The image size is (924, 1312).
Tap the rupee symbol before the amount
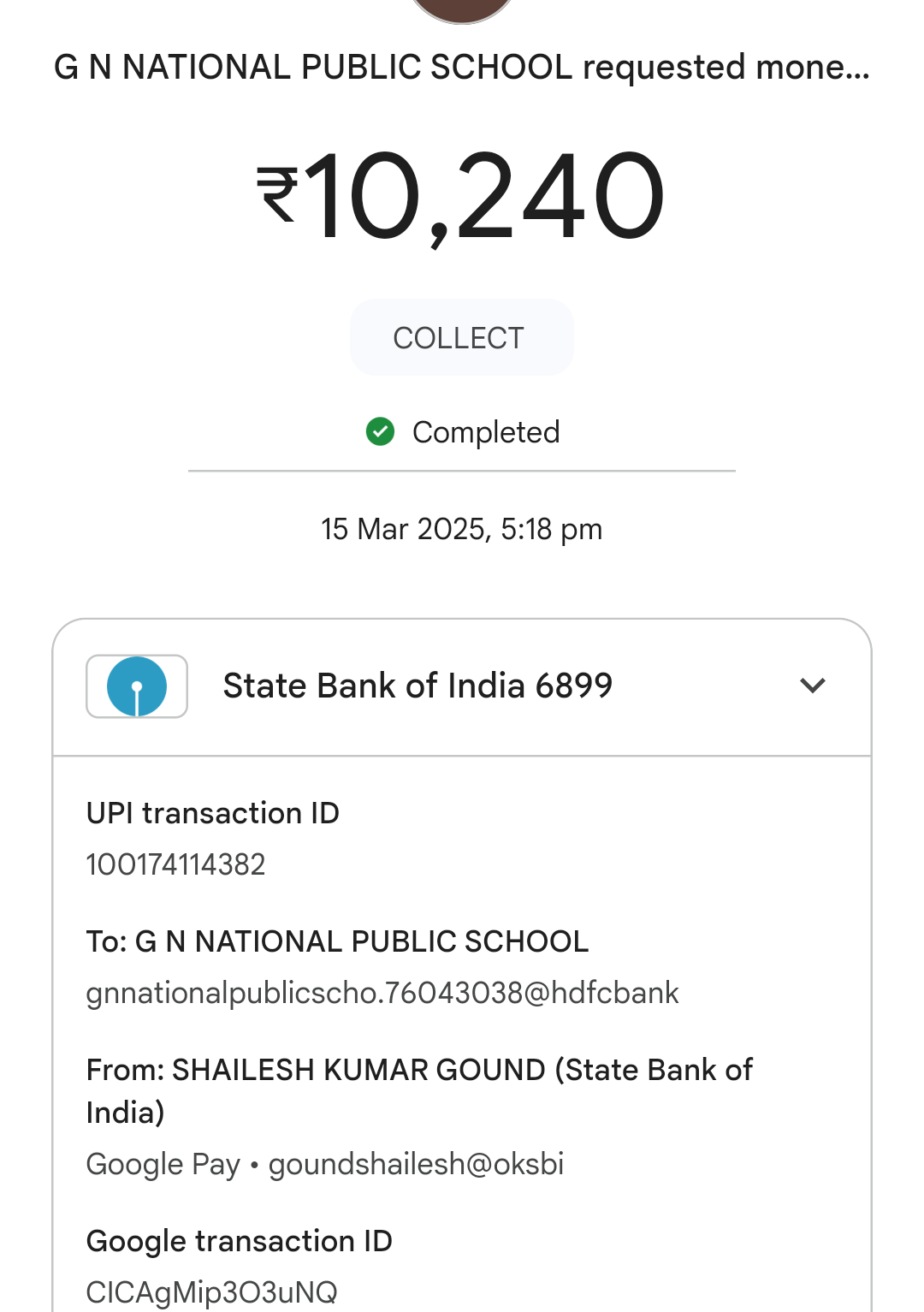[277, 194]
